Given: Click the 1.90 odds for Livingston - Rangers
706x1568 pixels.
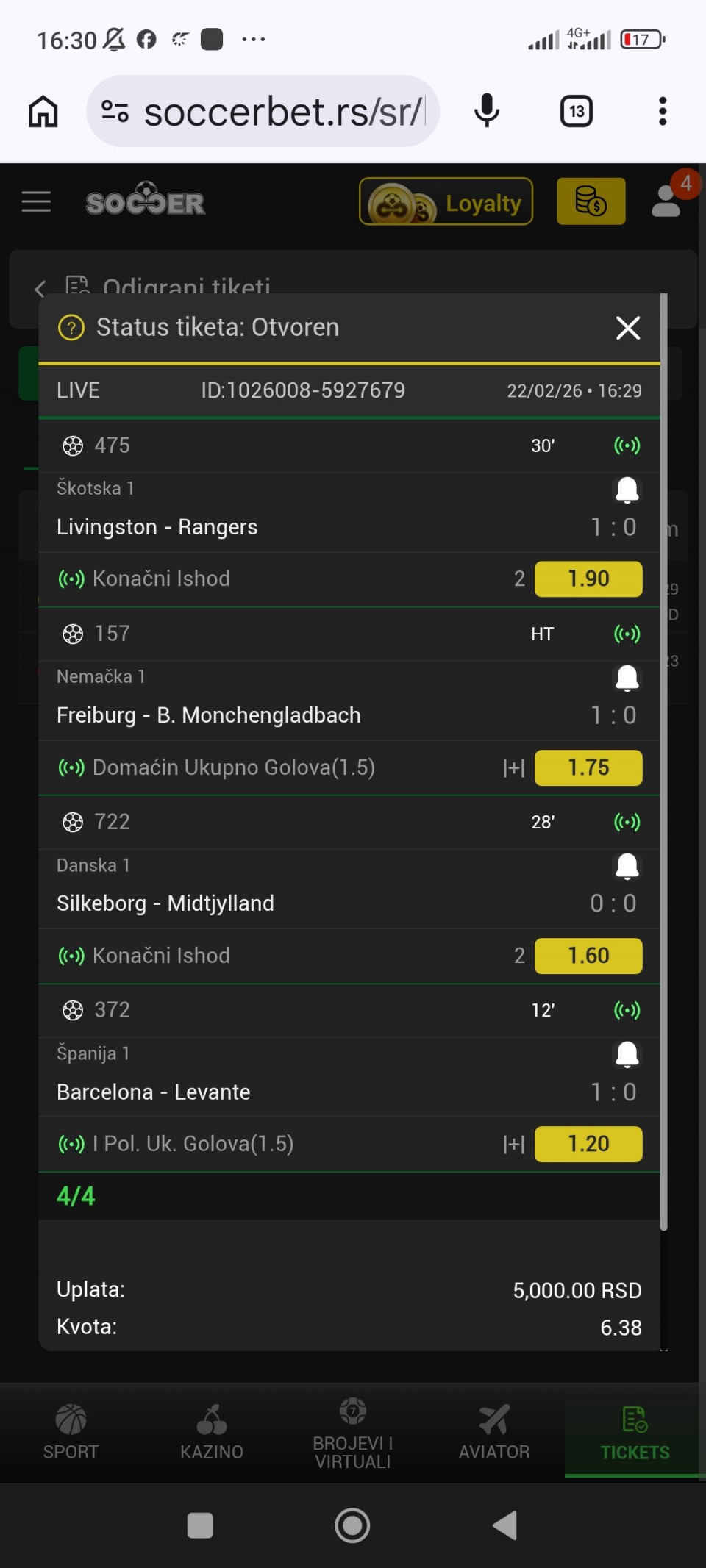Looking at the screenshot, I should coord(588,579).
